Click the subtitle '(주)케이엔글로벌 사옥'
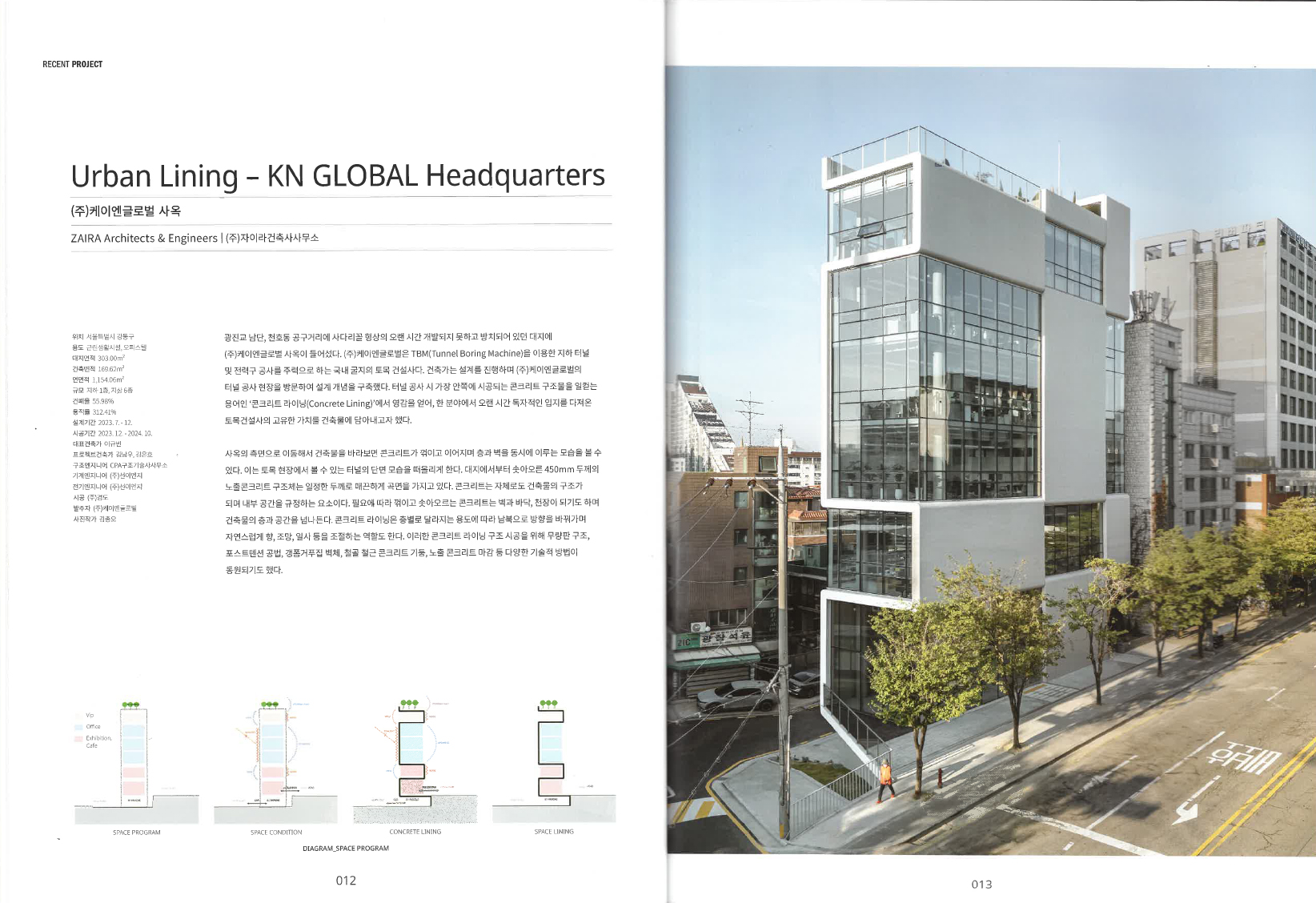Image resolution: width=1316 pixels, height=903 pixels. tap(126, 211)
